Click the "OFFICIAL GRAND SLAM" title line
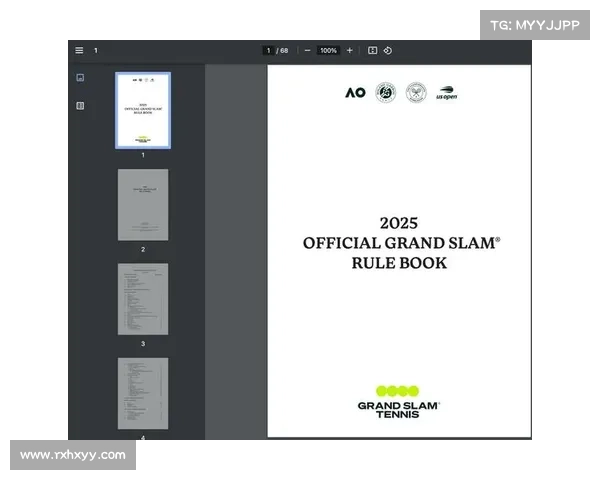The width and height of the screenshot is (600, 480). (x=401, y=243)
